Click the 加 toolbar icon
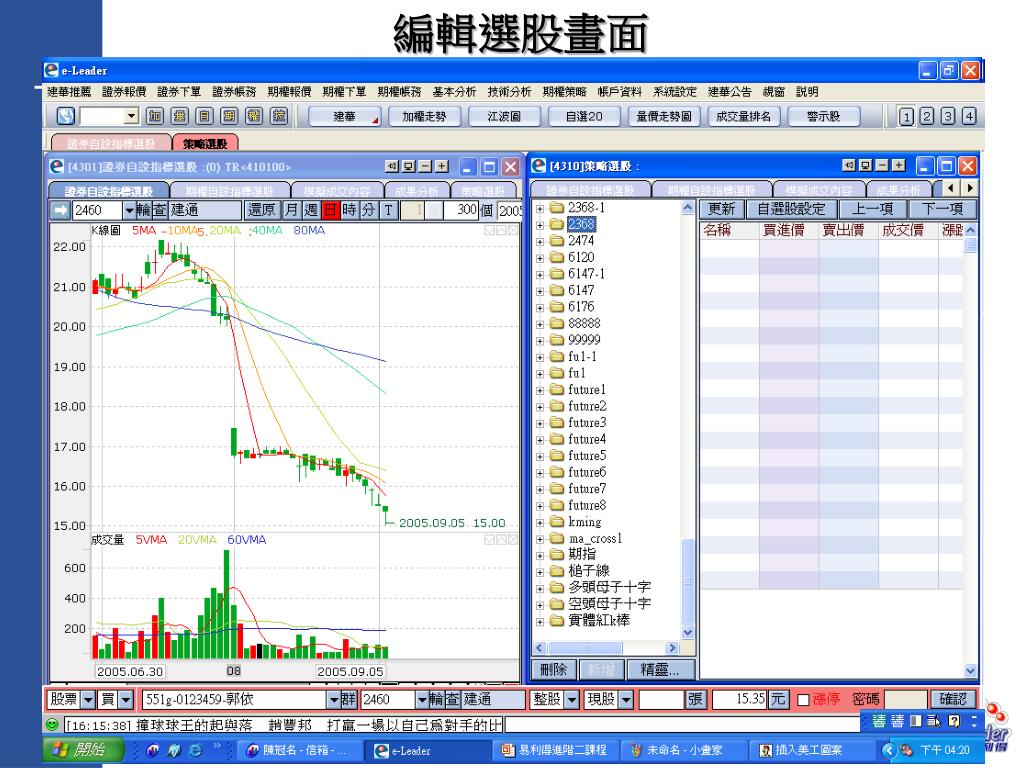The height and width of the screenshot is (768, 1024). 155,116
